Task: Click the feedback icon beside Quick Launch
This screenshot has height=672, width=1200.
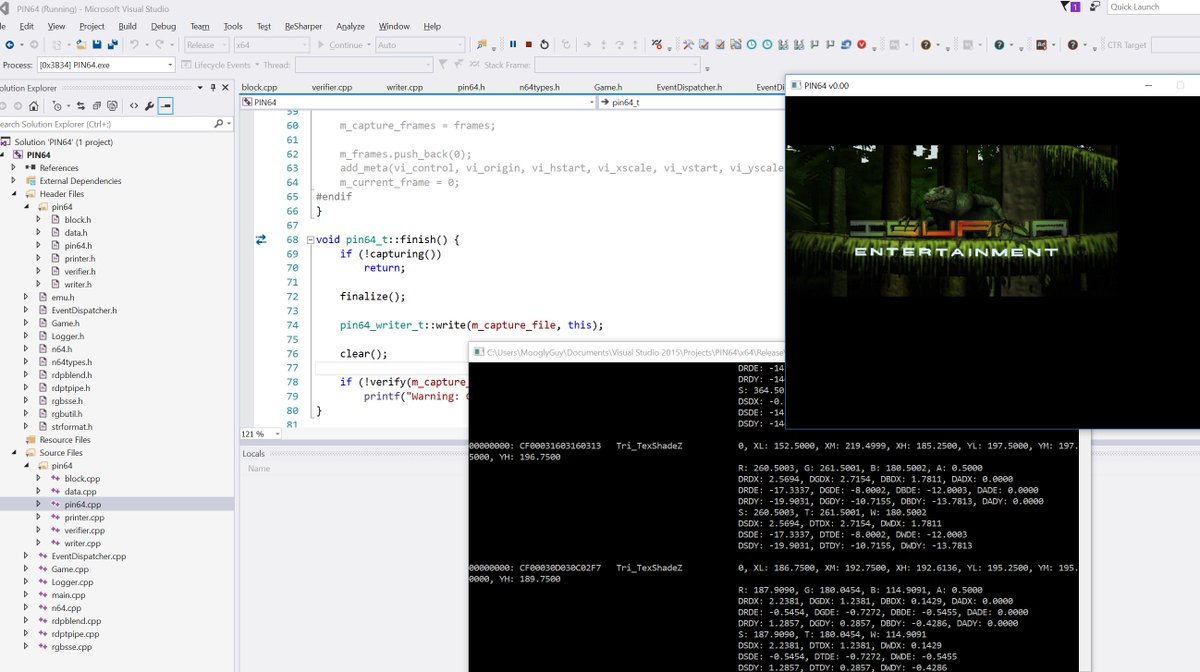Action: (x=1095, y=7)
